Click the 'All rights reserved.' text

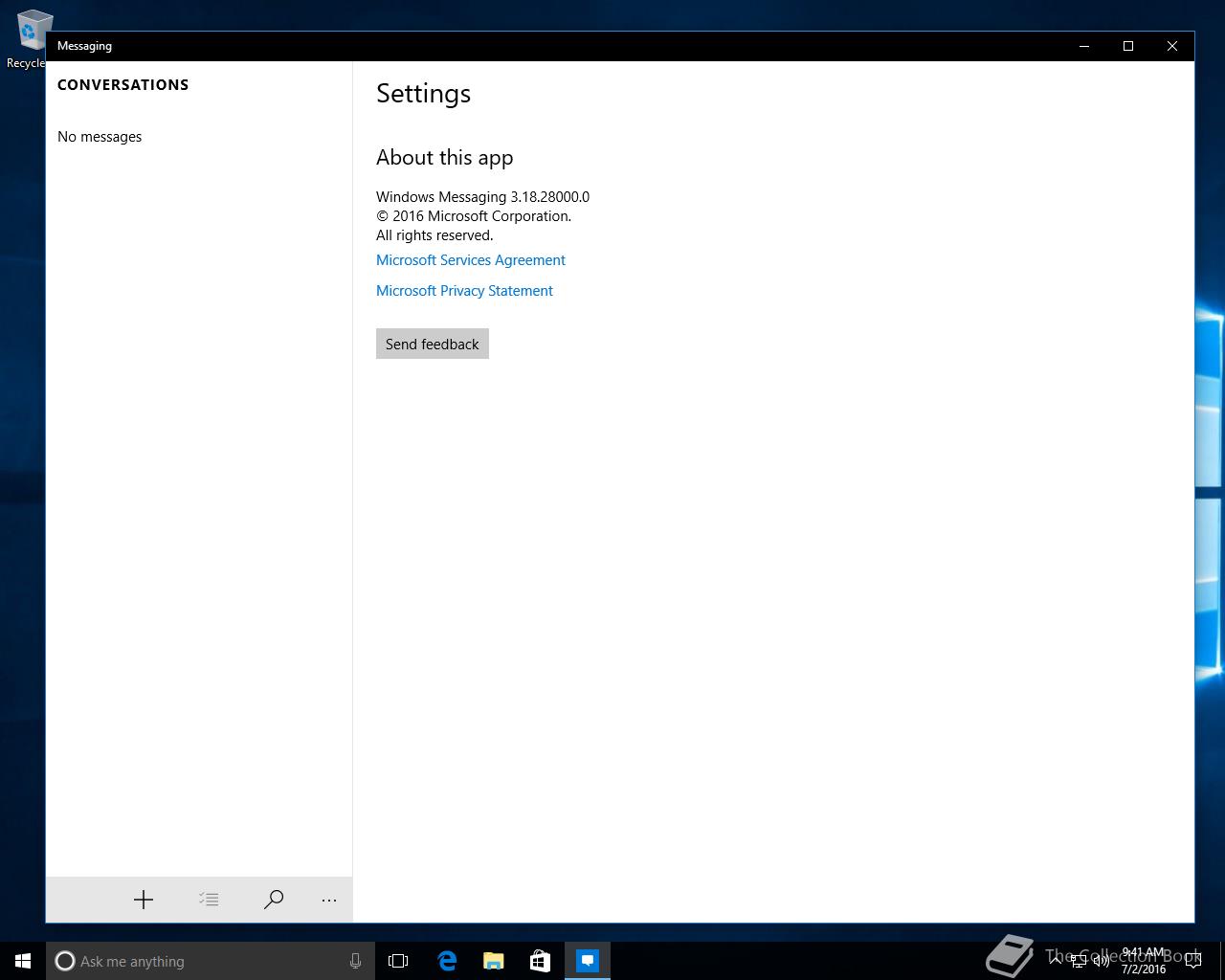(434, 235)
